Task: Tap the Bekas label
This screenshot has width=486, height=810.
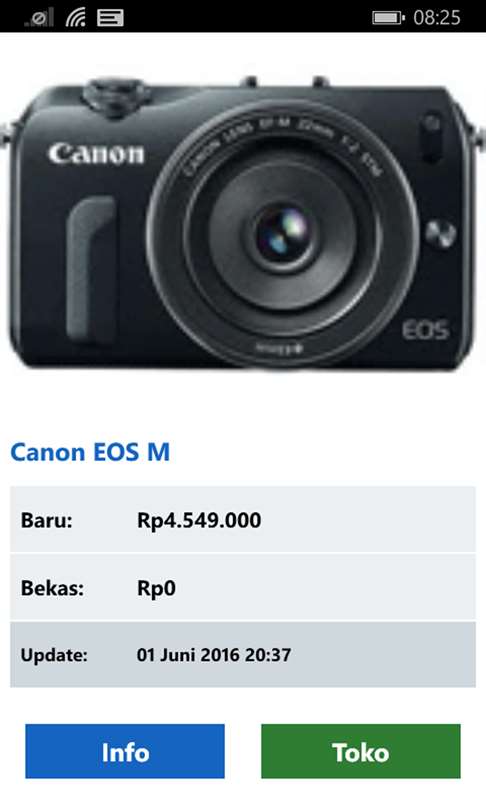Action: click(x=52, y=588)
